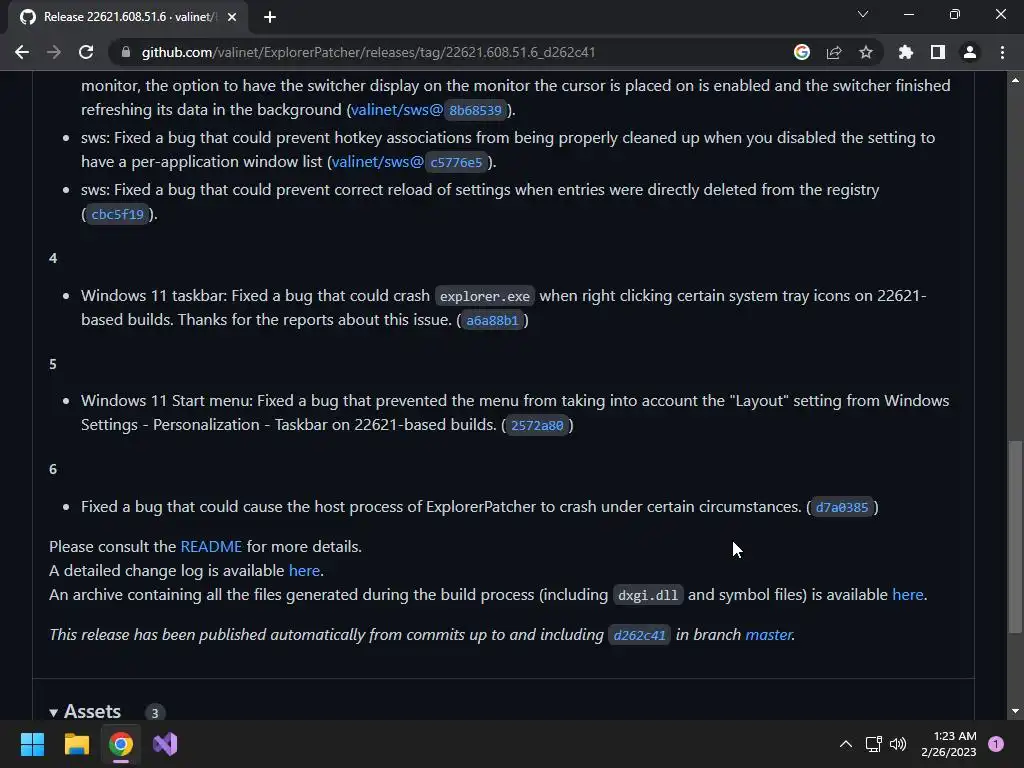
Task: Open the Chrome profile menu
Action: point(969,52)
